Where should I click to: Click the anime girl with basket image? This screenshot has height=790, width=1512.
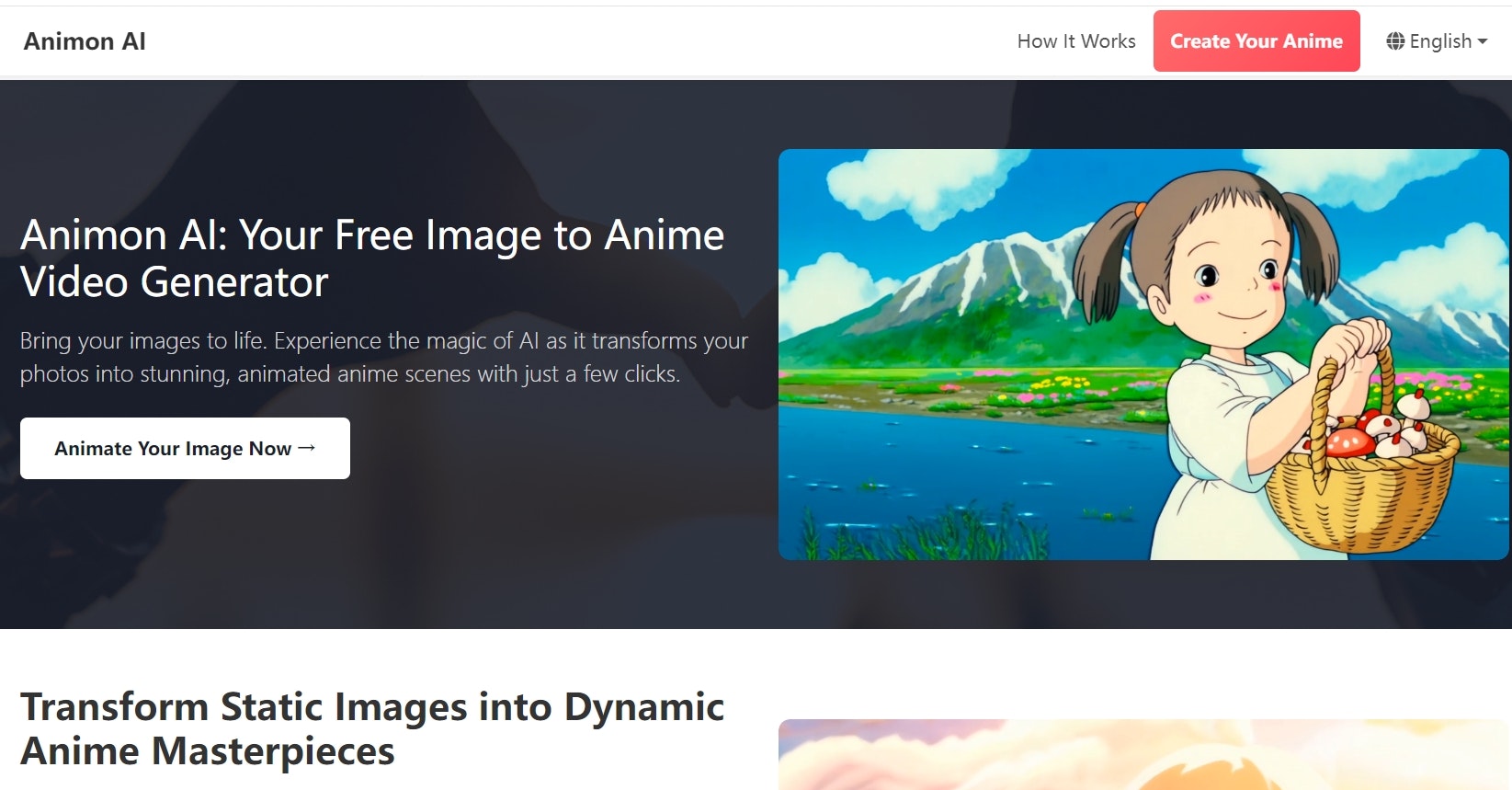pos(1143,354)
